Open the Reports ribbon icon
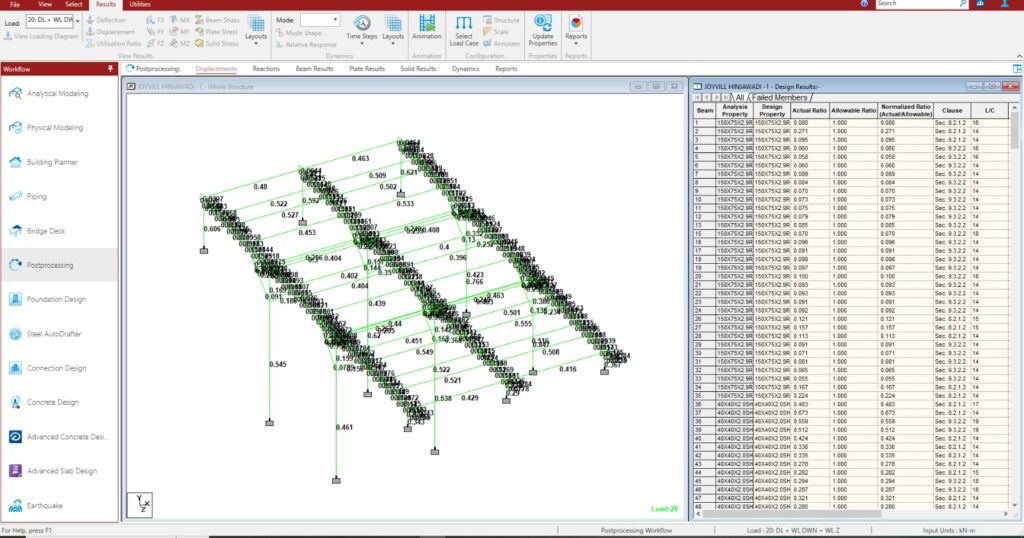 coord(576,28)
